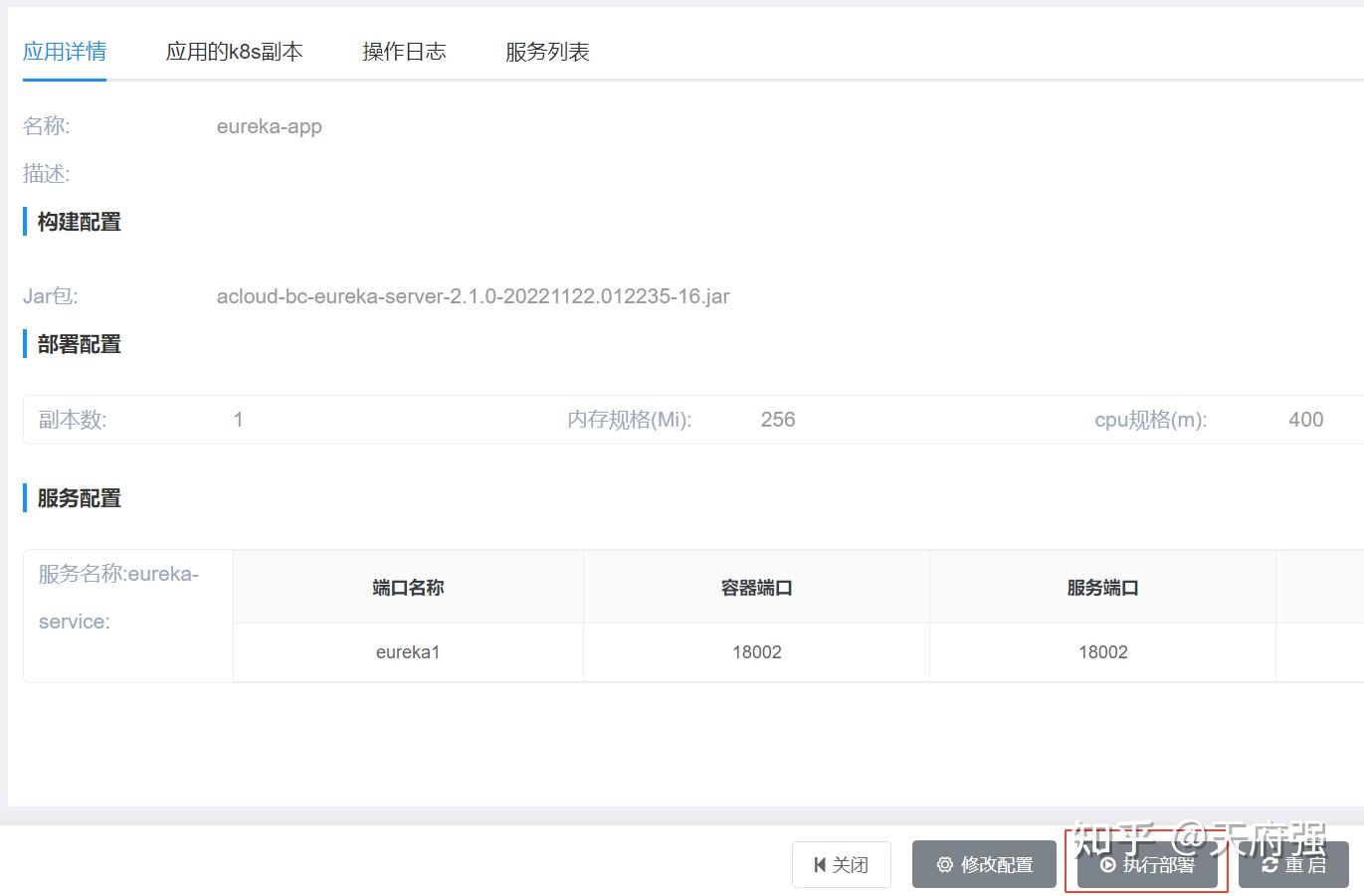Screen dimensions: 1364x896
Task: Select the Jar package name acloud-bc-eureka-server
Action: [474, 295]
